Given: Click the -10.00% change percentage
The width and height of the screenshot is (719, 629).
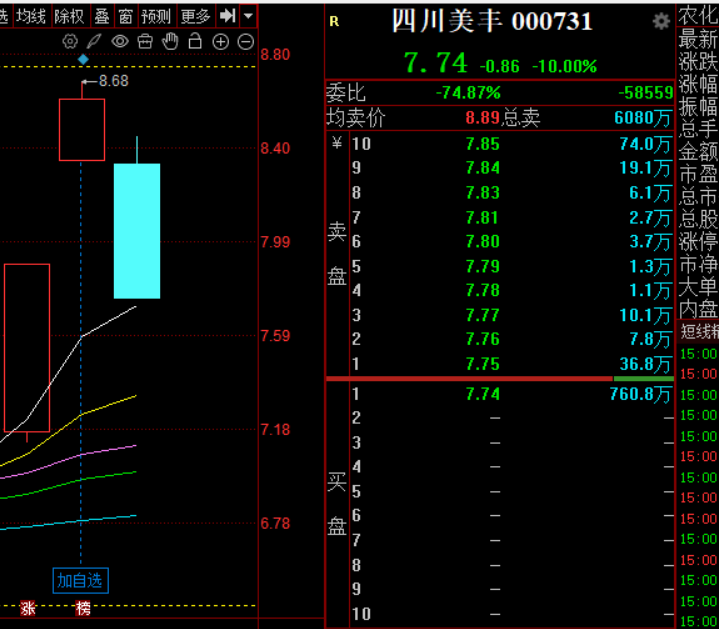Looking at the screenshot, I should pyautogui.click(x=564, y=67).
